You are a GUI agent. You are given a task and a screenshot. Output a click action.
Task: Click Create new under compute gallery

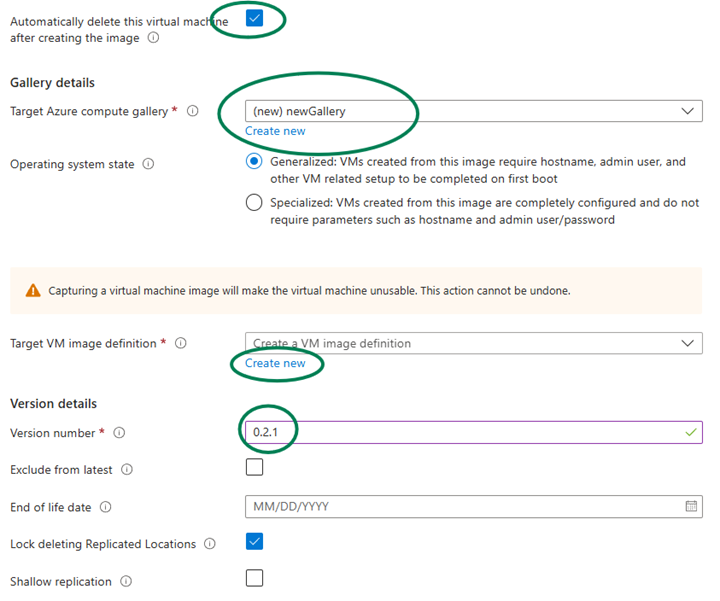pyautogui.click(x=275, y=131)
